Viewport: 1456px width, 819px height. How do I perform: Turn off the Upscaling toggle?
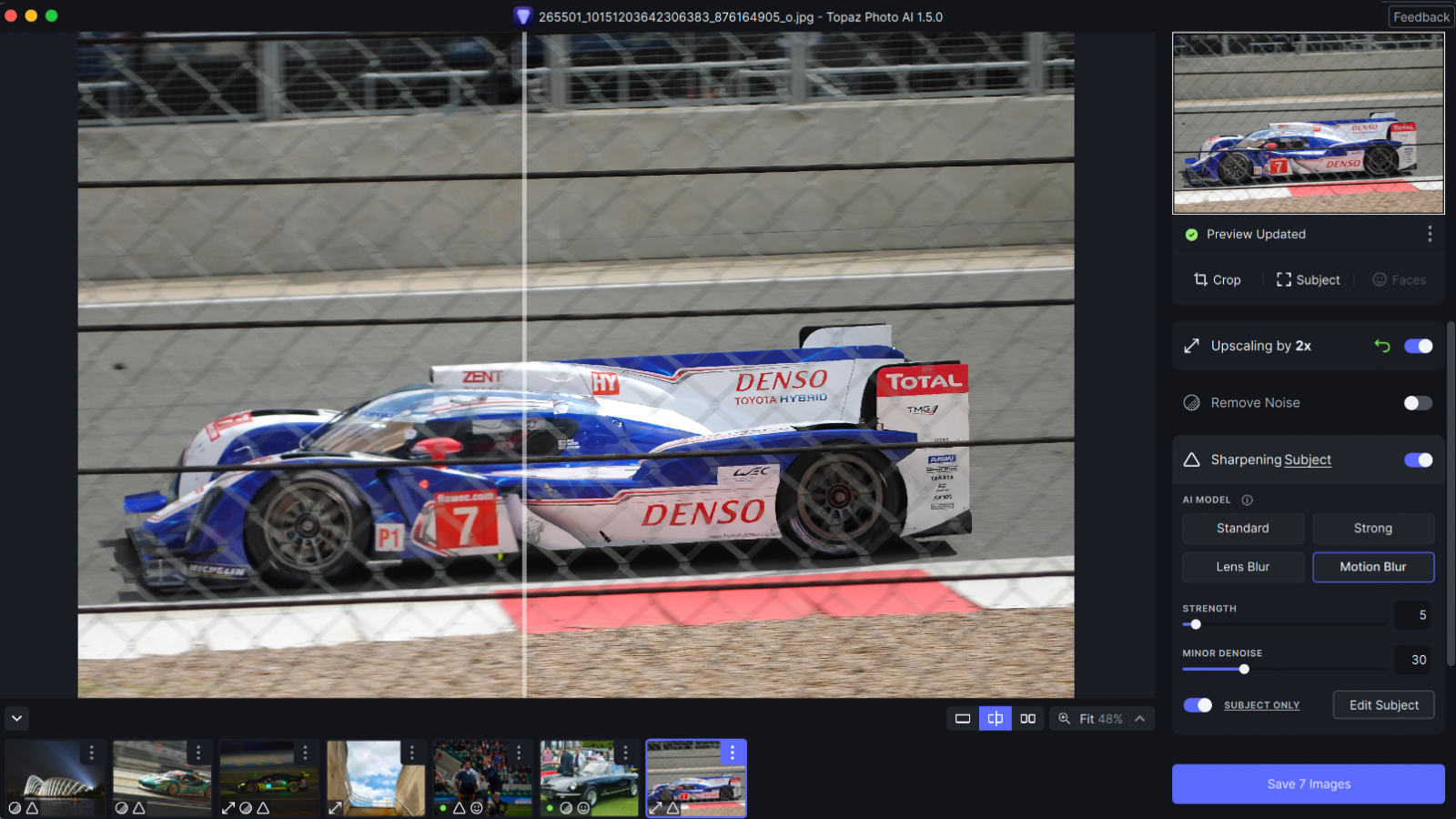pyautogui.click(x=1419, y=346)
